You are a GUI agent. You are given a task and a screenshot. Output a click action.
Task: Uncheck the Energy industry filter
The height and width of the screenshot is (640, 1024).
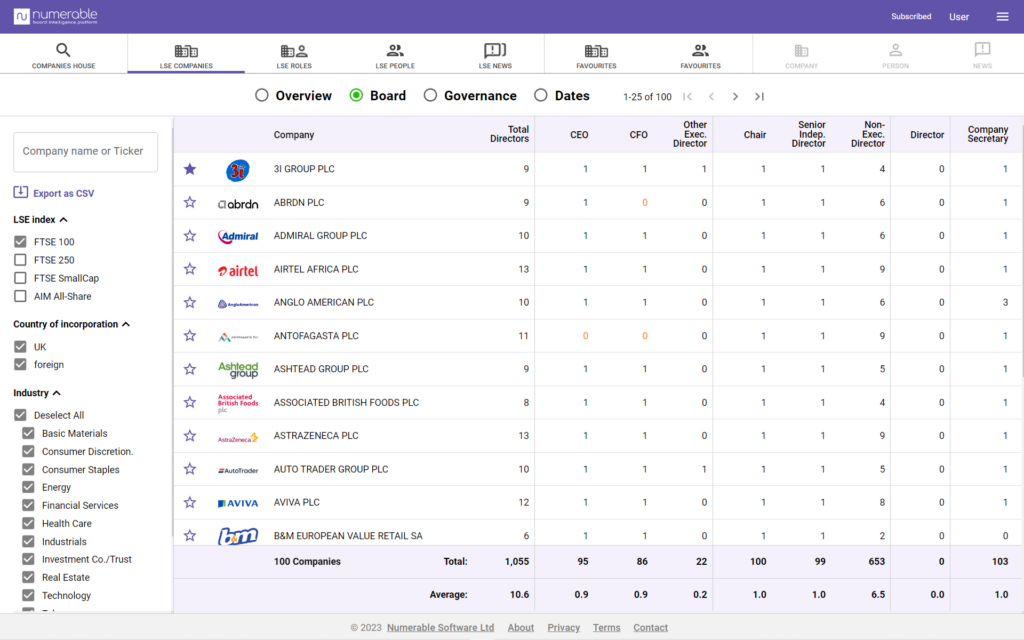(x=28, y=487)
